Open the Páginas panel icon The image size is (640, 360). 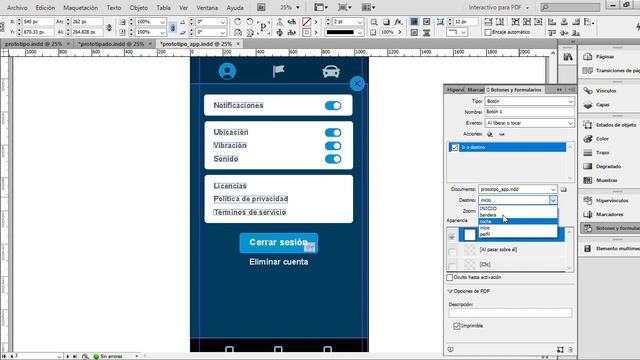tap(588, 57)
